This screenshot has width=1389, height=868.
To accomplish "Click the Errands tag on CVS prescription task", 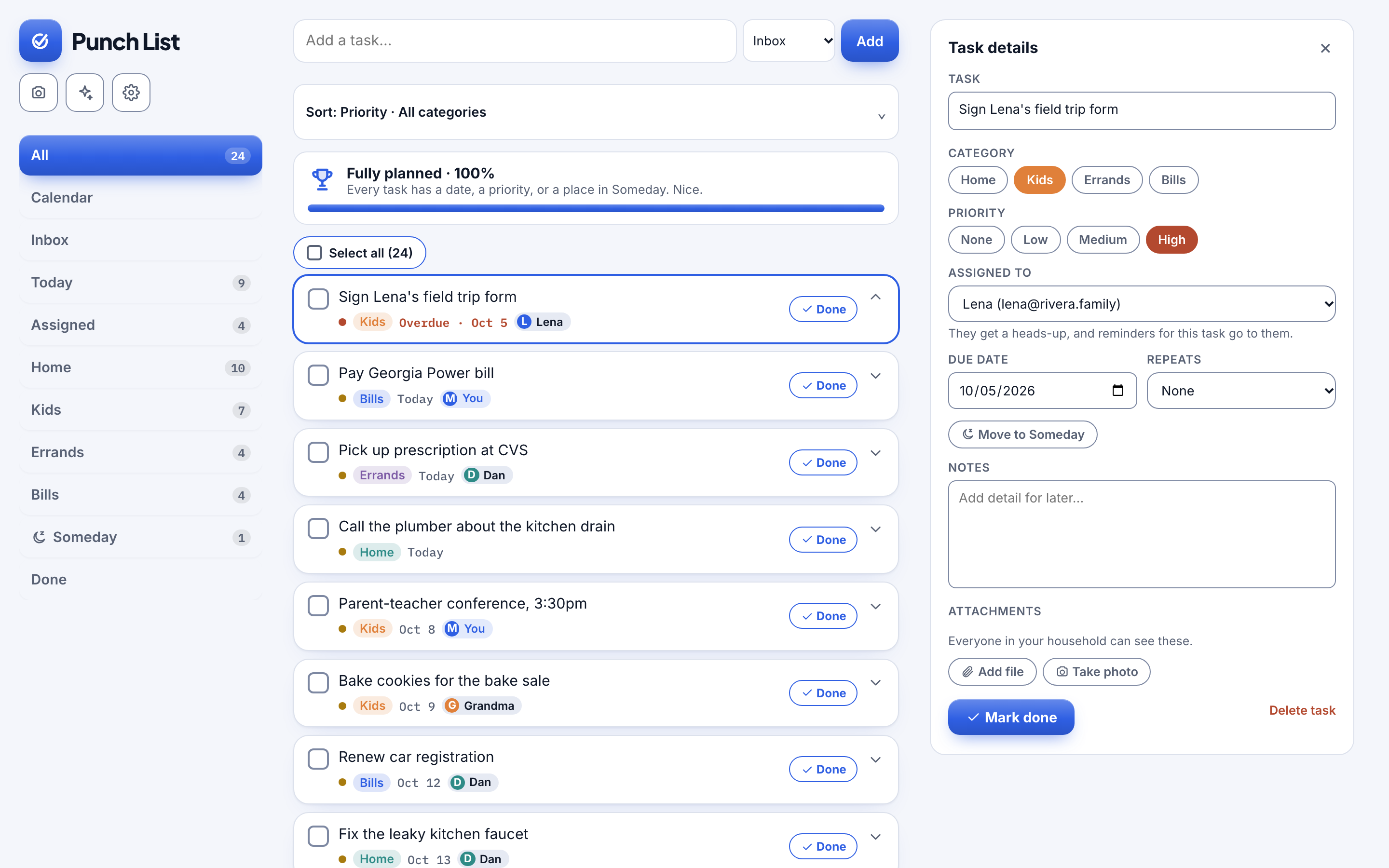I will click(381, 475).
